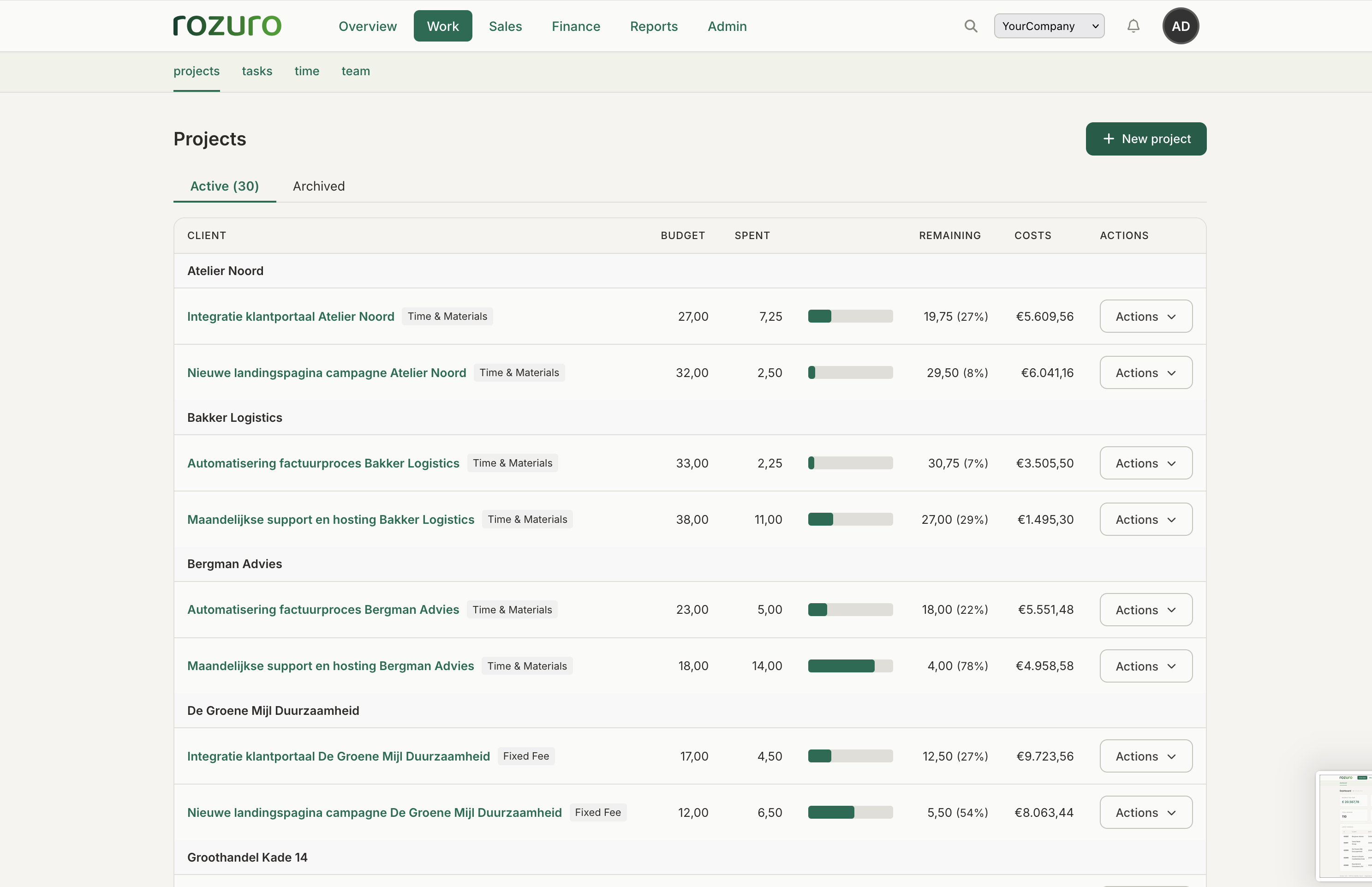The height and width of the screenshot is (887, 1372).
Task: Click the 29% progress bar of Bakker Logistics support
Action: pos(850,520)
